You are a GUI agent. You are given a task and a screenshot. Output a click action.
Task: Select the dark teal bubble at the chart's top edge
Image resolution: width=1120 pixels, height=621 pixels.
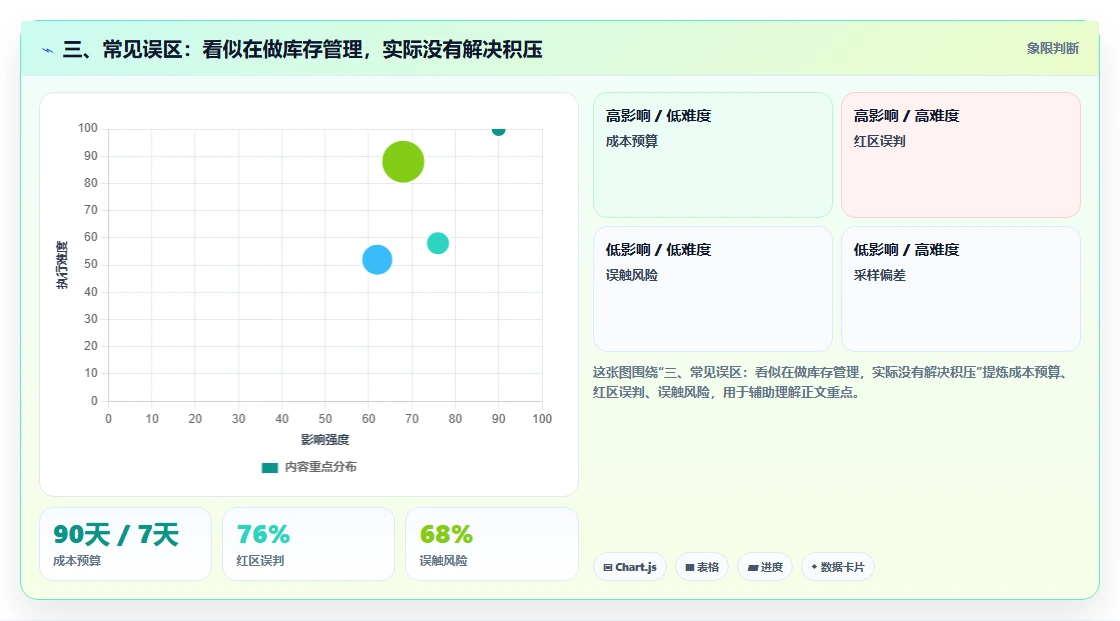(x=499, y=131)
